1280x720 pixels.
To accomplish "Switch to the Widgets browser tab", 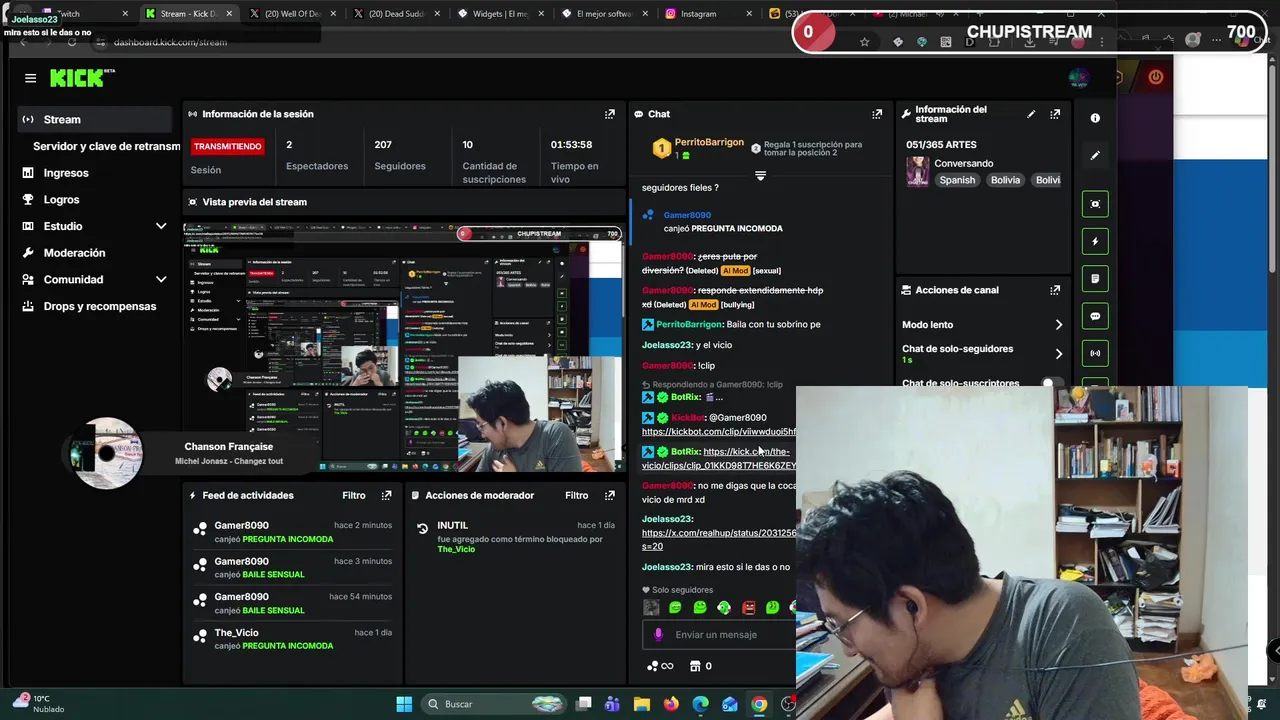I will click(x=498, y=14).
